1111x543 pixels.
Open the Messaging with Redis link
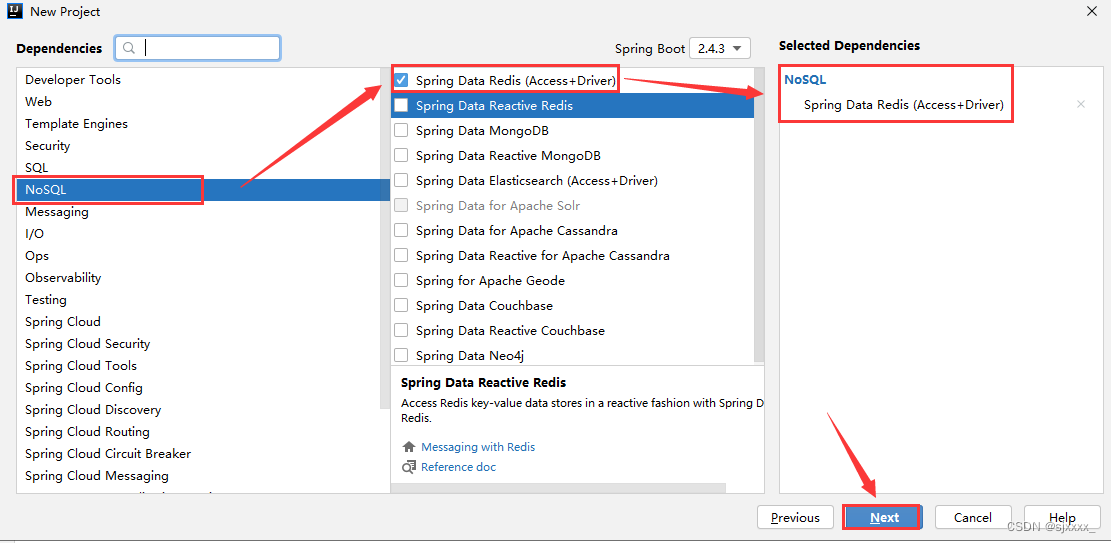478,447
